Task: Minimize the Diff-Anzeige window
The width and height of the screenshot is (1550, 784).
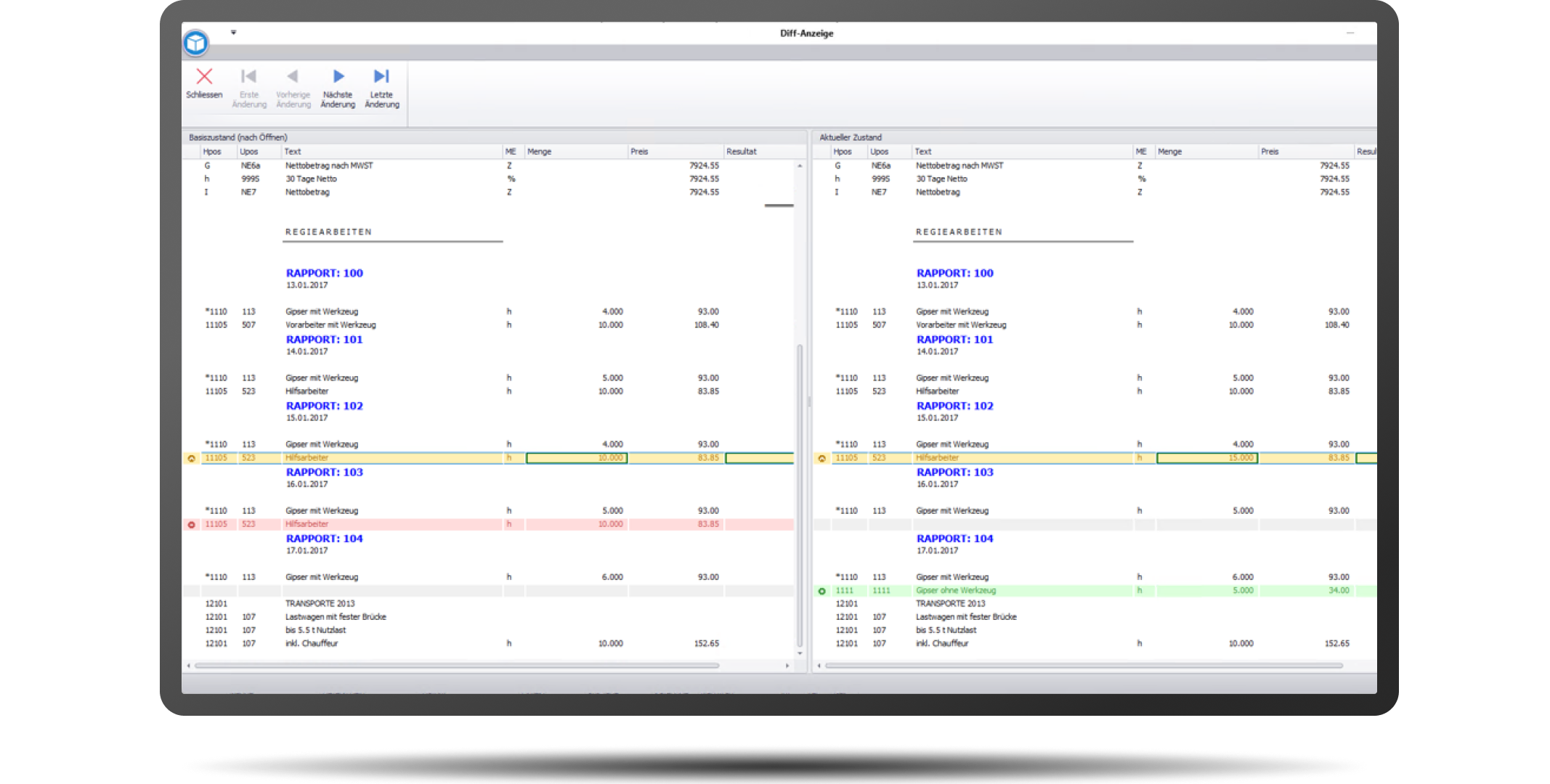Action: [x=1350, y=33]
